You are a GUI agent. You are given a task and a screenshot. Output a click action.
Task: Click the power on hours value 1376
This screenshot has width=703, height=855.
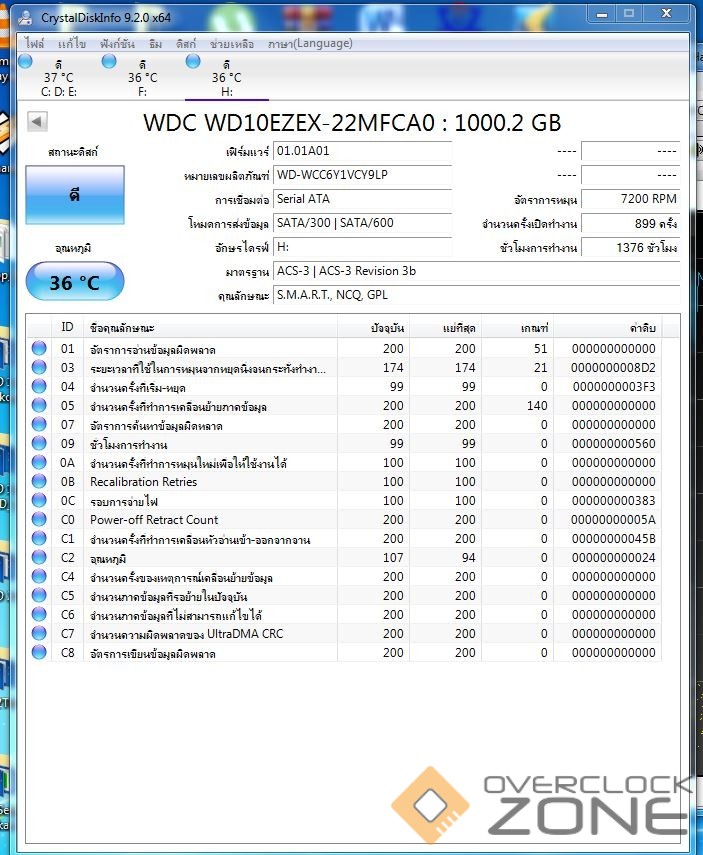click(x=630, y=247)
